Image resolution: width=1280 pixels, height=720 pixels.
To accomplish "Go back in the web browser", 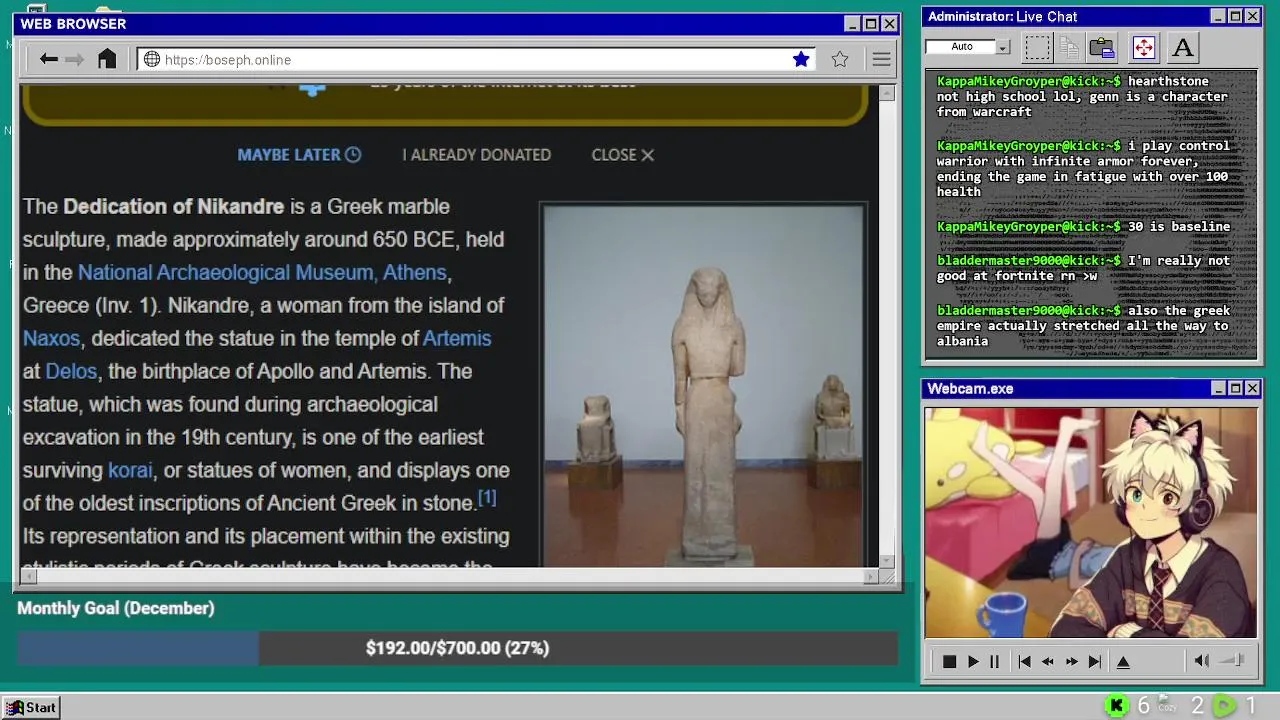I will click(x=48, y=59).
